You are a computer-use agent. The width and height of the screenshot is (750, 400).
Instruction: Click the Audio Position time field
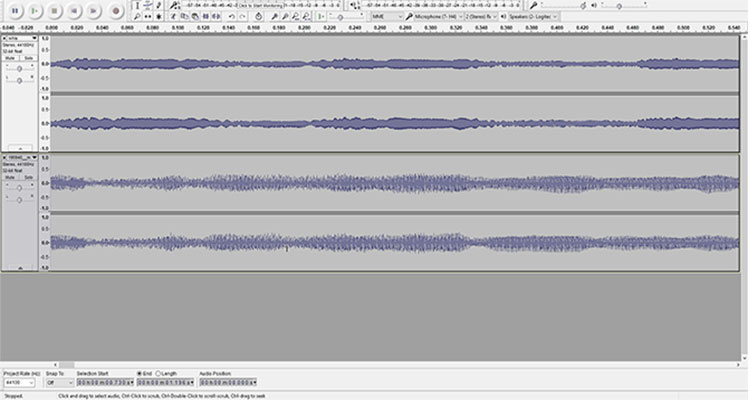point(228,382)
